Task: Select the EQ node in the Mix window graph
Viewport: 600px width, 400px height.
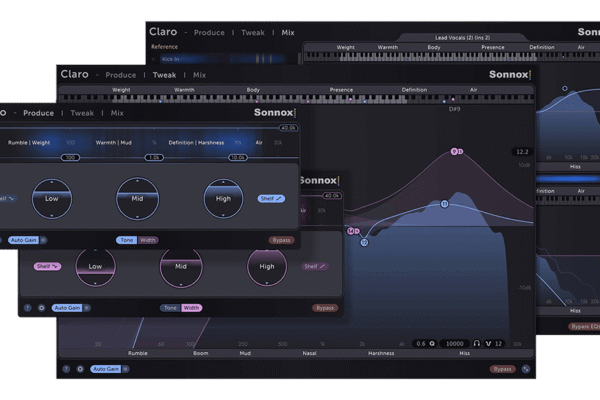Action: coord(564,88)
